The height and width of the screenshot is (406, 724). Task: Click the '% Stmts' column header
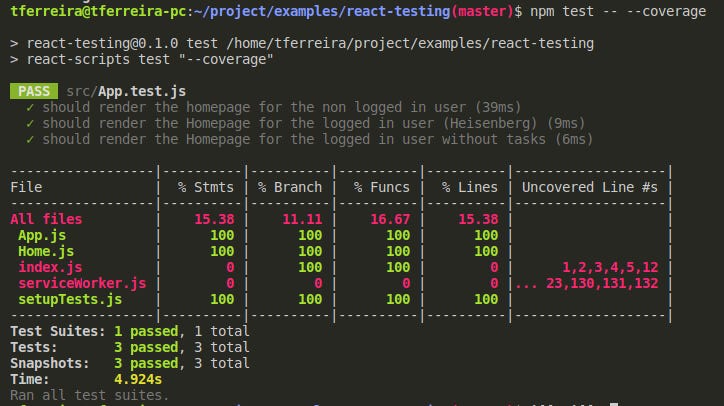(205, 187)
